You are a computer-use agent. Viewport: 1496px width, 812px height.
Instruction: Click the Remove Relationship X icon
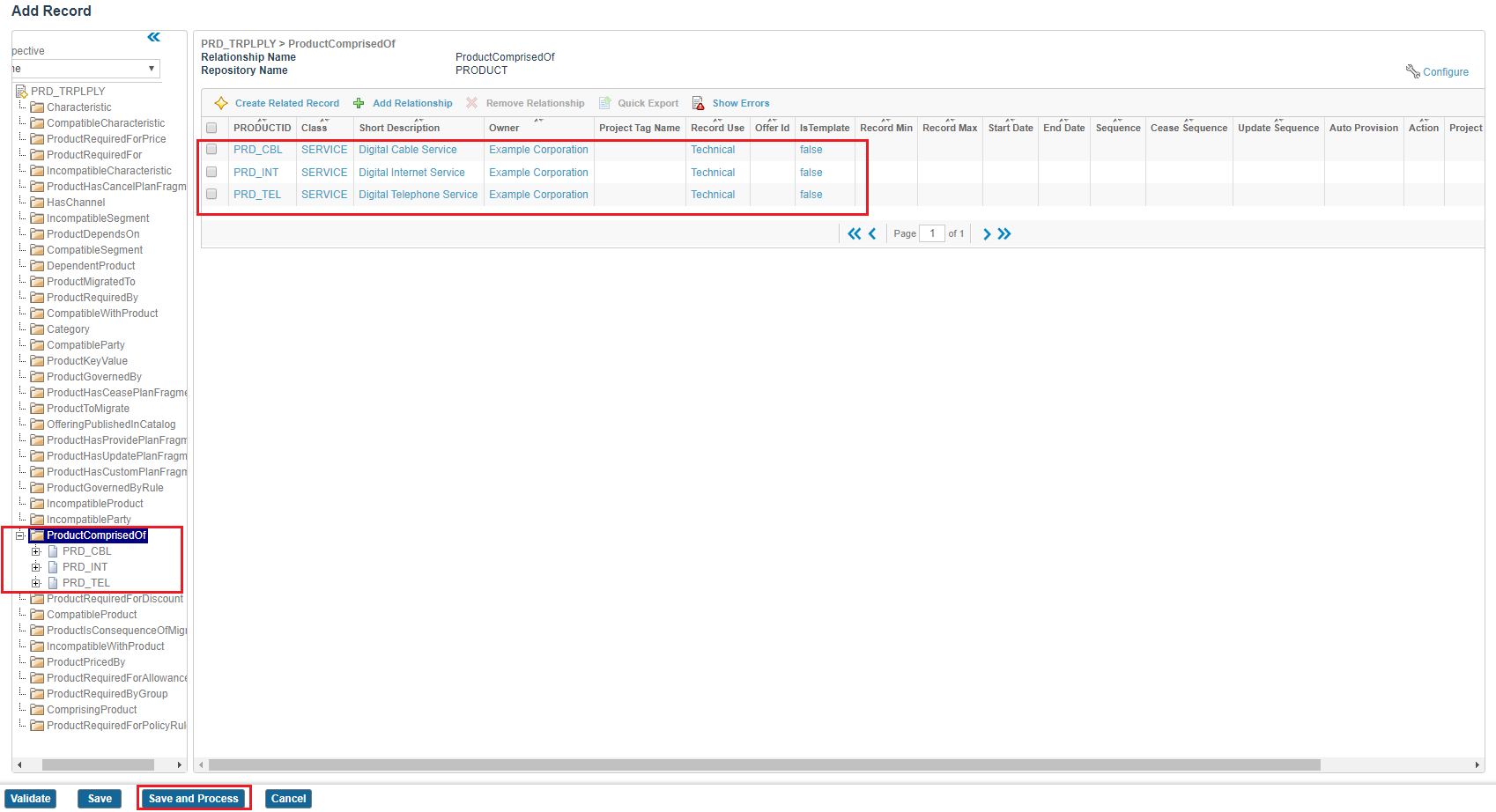(x=471, y=103)
